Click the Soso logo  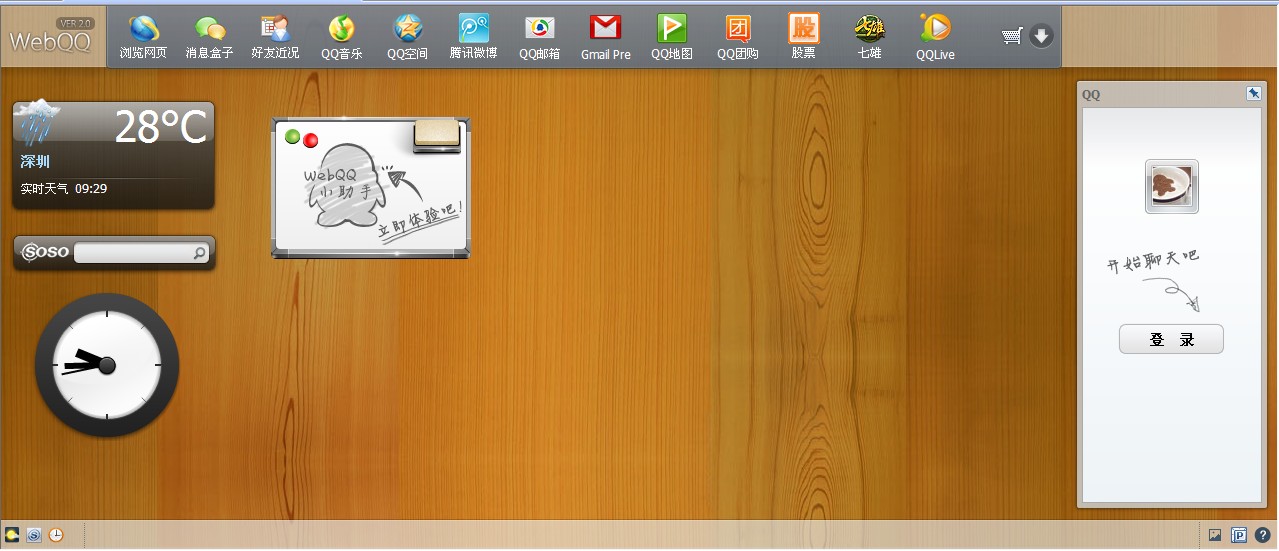pyautogui.click(x=45, y=252)
